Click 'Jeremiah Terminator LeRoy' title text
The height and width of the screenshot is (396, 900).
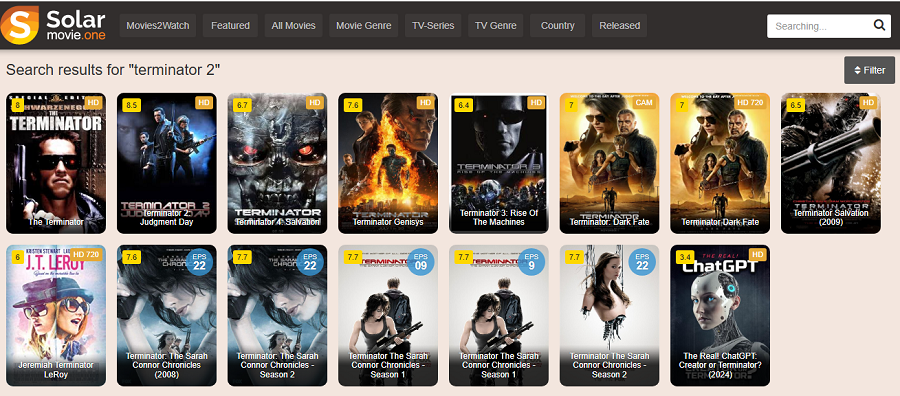56,370
